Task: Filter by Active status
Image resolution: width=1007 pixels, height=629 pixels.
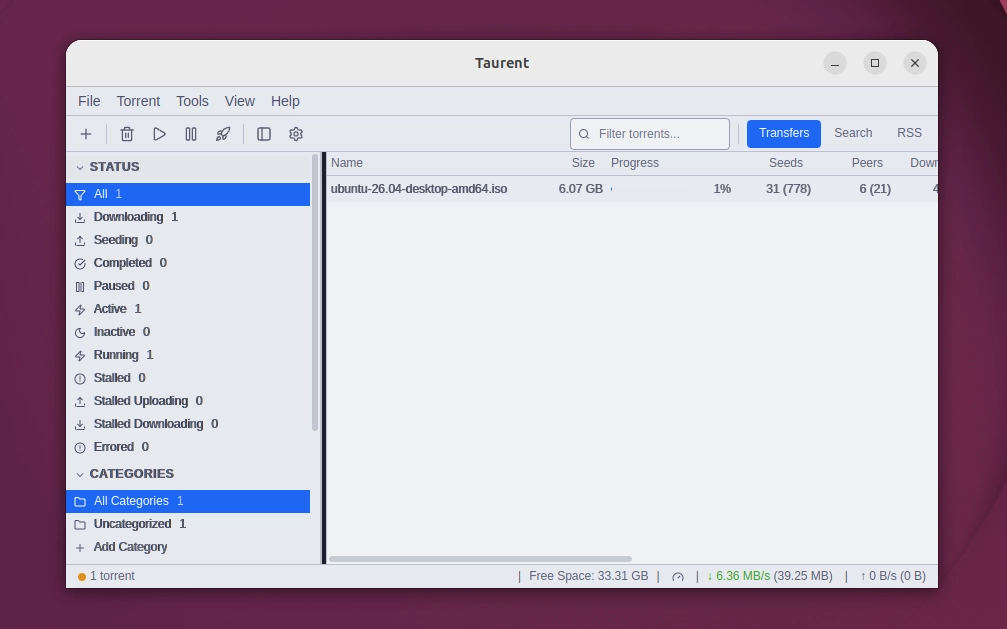Action: [x=188, y=309]
